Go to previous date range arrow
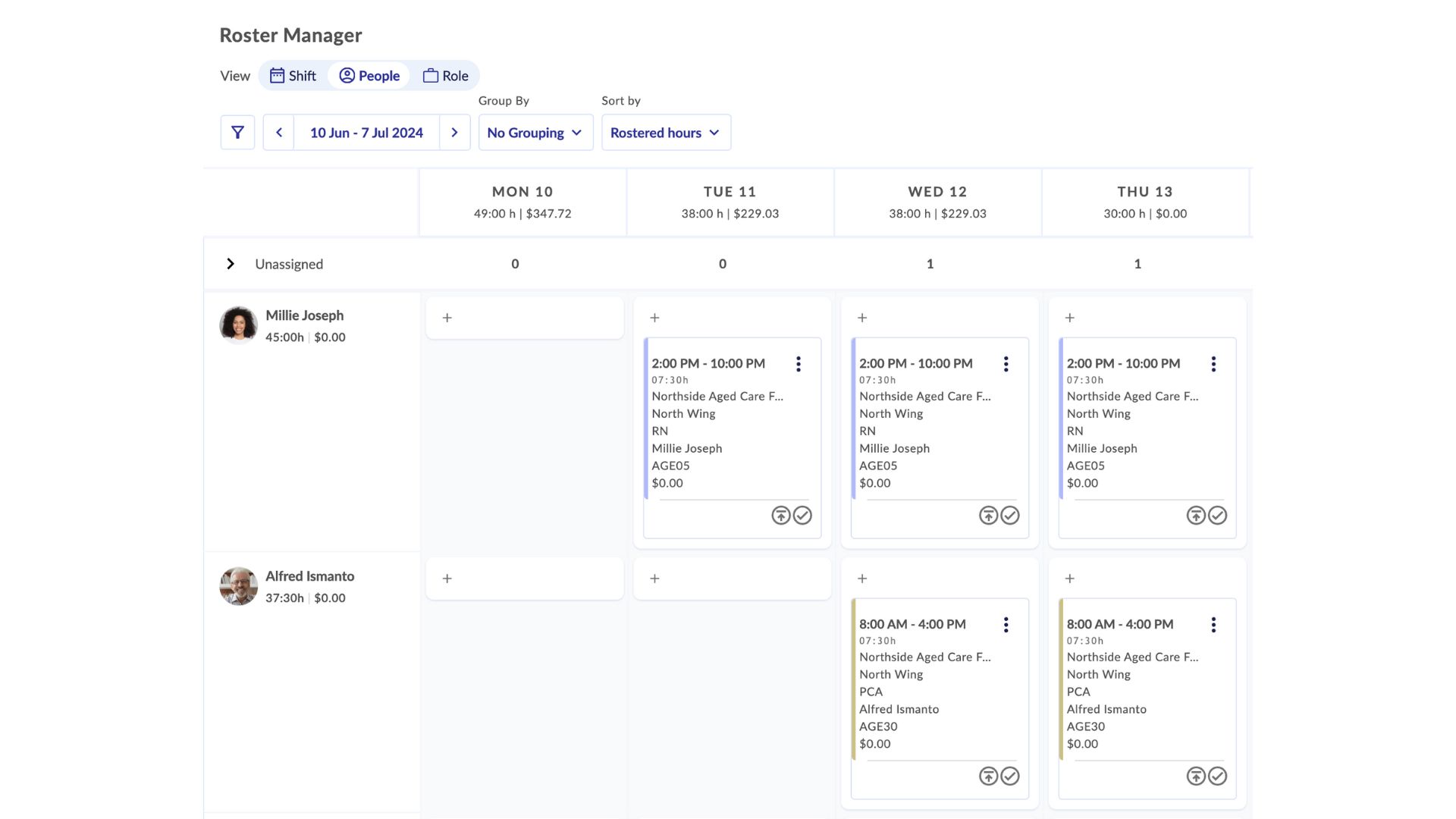This screenshot has width=1456, height=819. click(278, 132)
